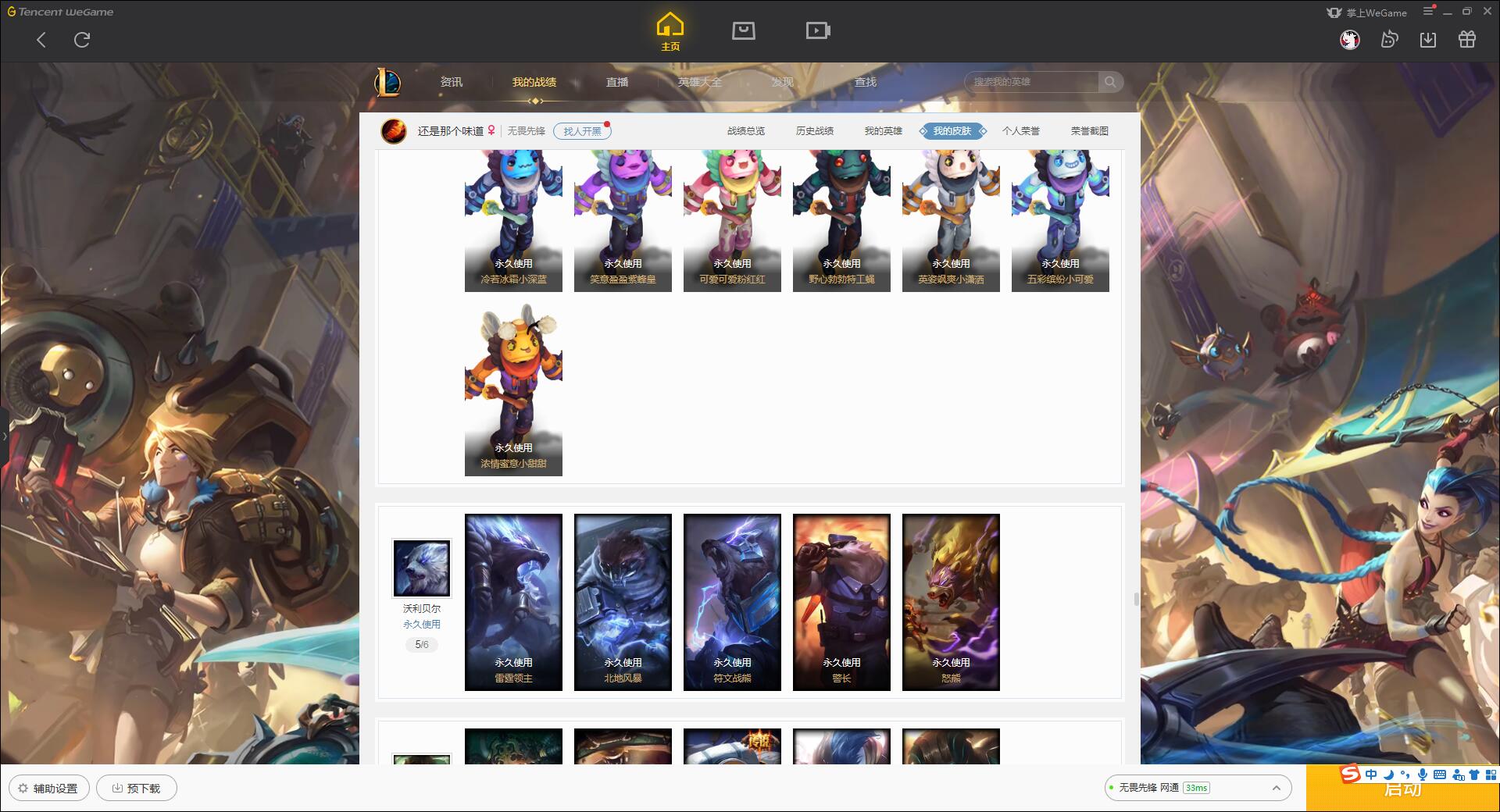Expand the left edge sidebar arrow
The height and width of the screenshot is (812, 1500).
[x=4, y=436]
